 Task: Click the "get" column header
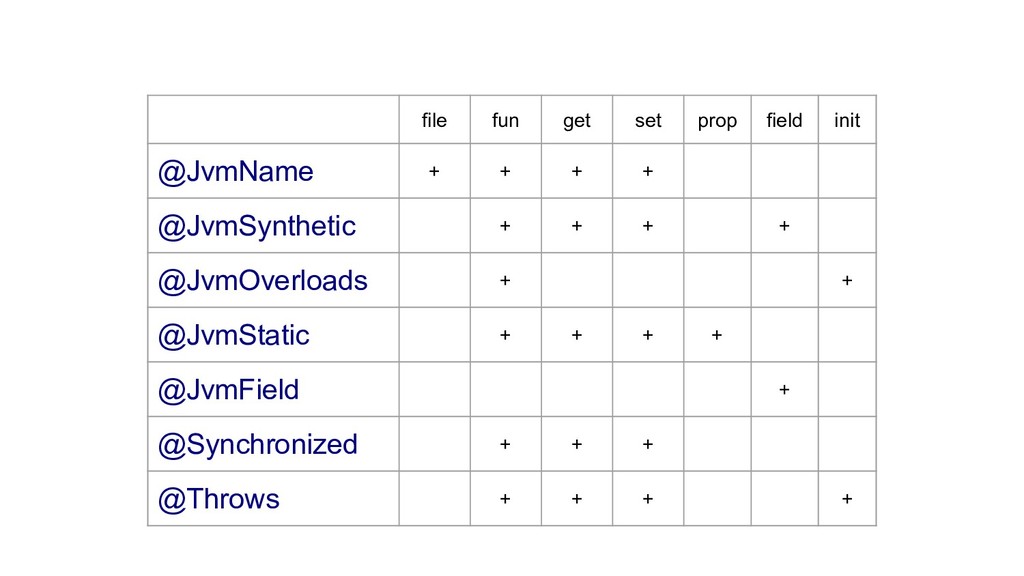[576, 121]
